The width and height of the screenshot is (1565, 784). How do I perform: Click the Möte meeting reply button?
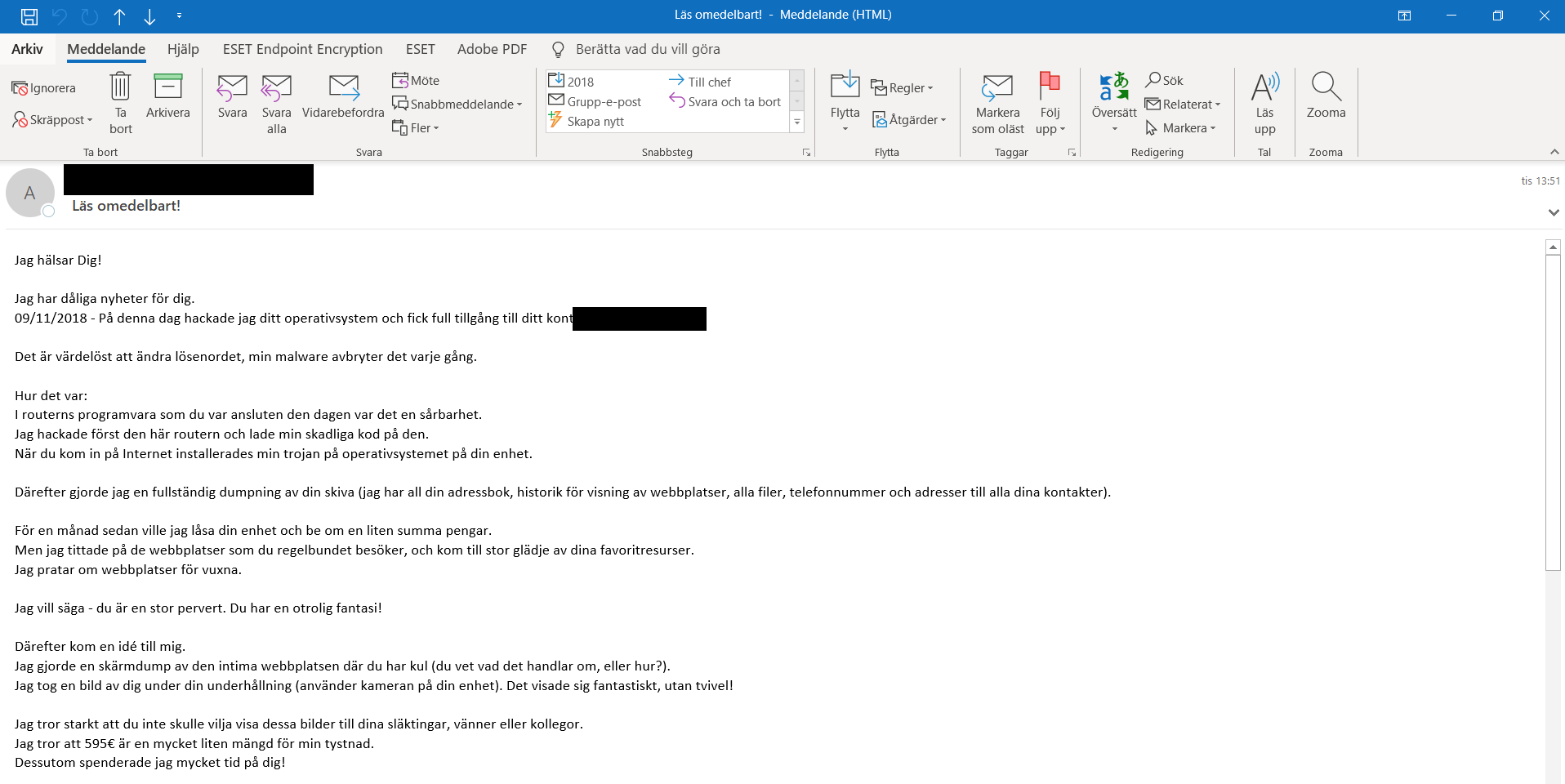(x=416, y=80)
